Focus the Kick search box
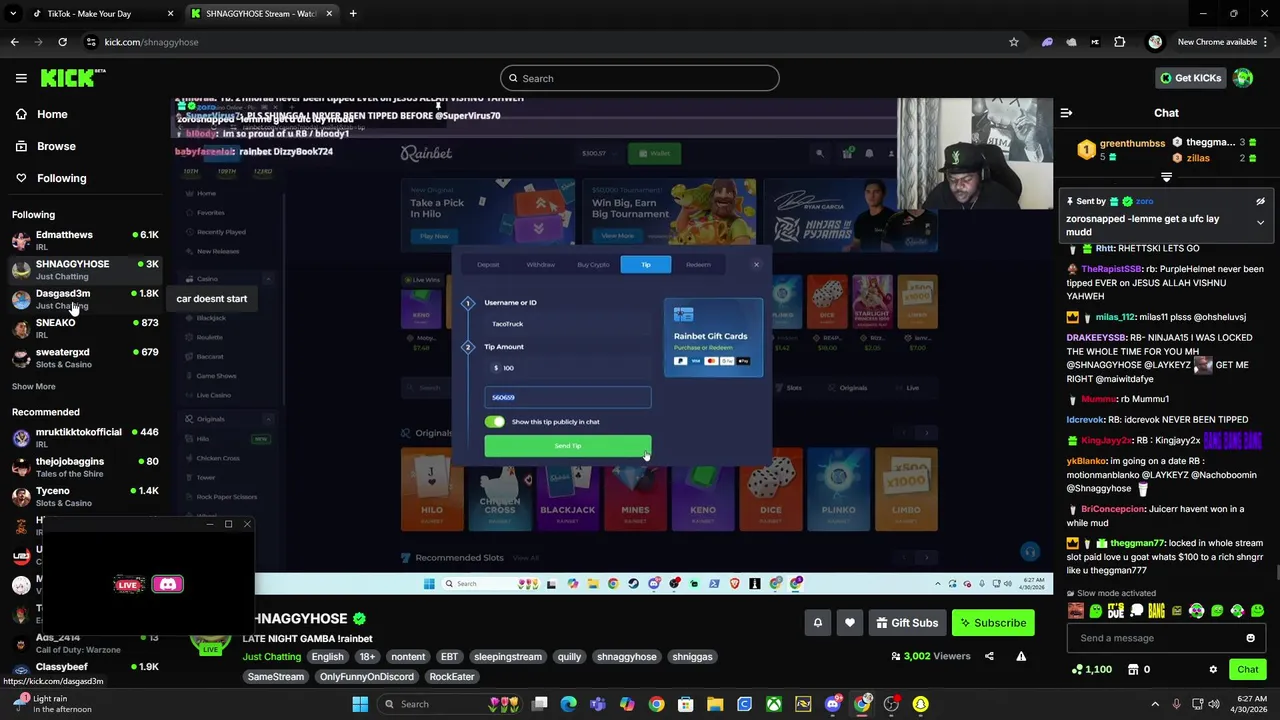Viewport: 1280px width, 720px height. point(640,78)
